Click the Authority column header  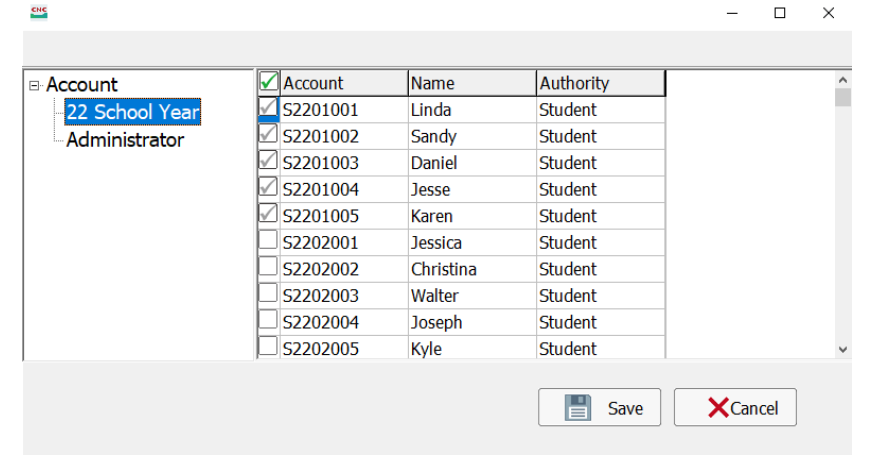(600, 83)
